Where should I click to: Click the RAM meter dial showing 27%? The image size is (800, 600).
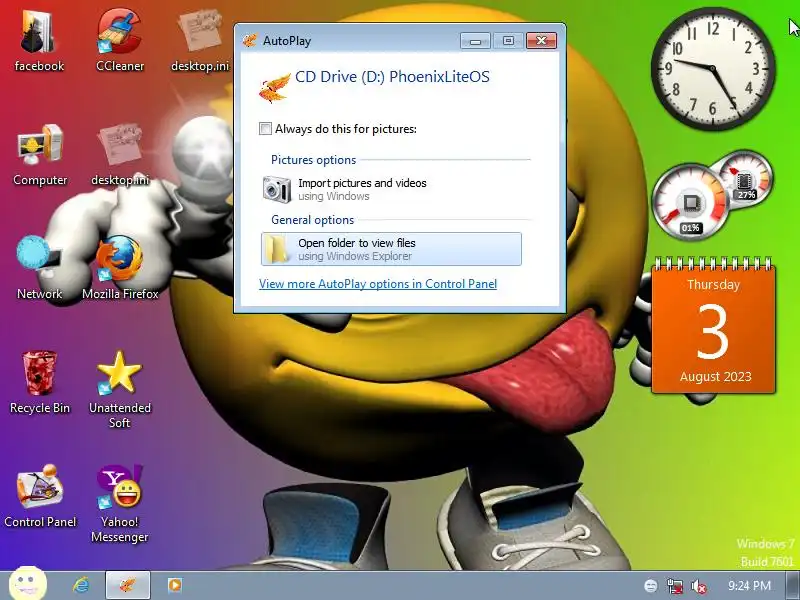(745, 180)
